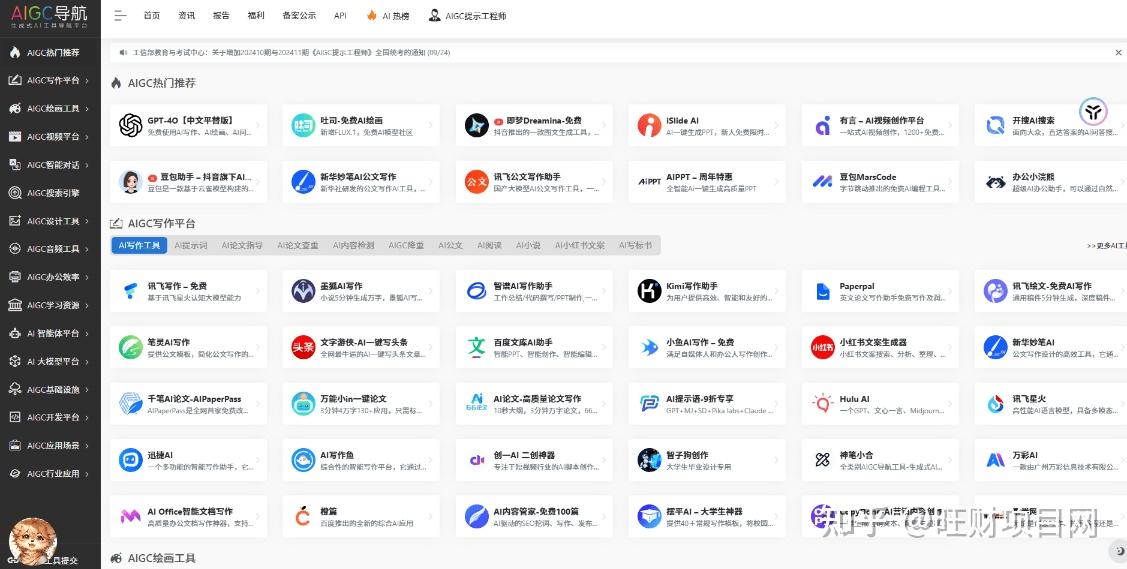Click the 小鱼AI写作 blue fish icon
This screenshot has width=1127, height=569.
pos(649,347)
